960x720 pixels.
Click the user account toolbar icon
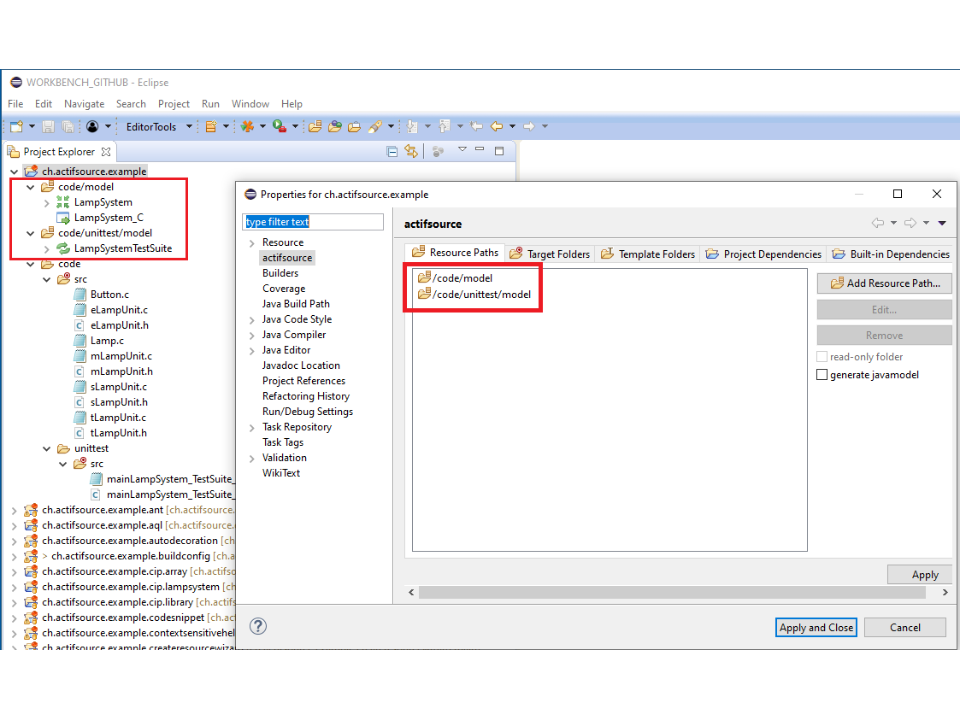pos(92,127)
